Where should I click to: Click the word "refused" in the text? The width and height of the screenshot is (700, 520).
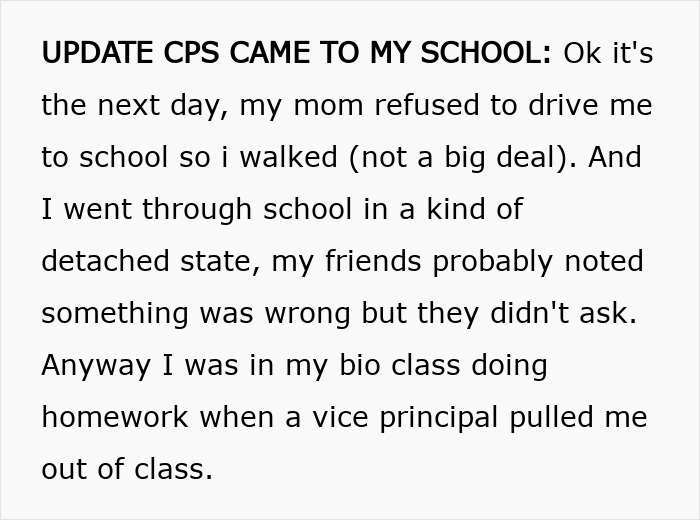(380, 105)
